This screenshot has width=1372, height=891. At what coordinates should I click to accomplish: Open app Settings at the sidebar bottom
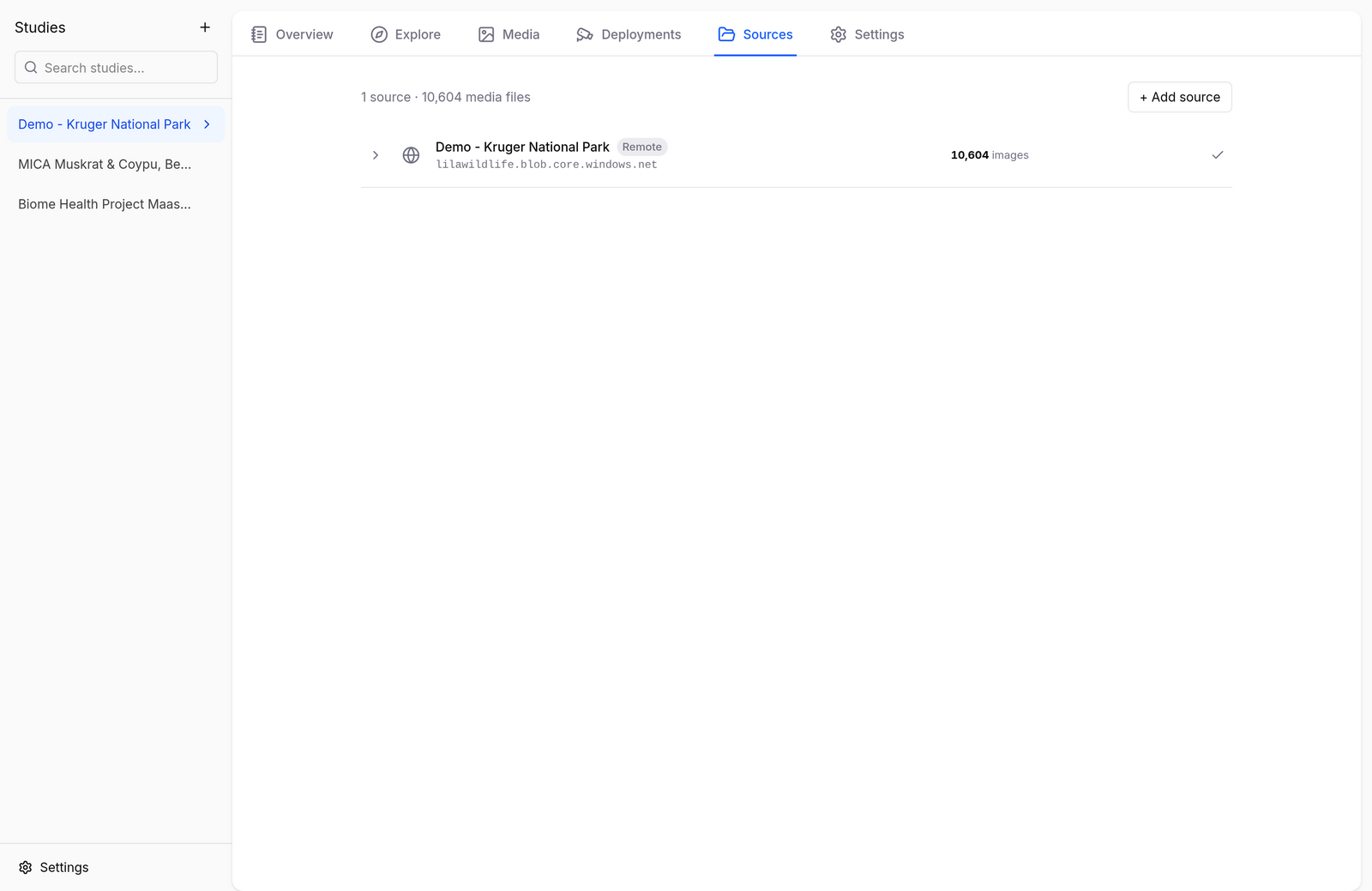[x=54, y=868]
